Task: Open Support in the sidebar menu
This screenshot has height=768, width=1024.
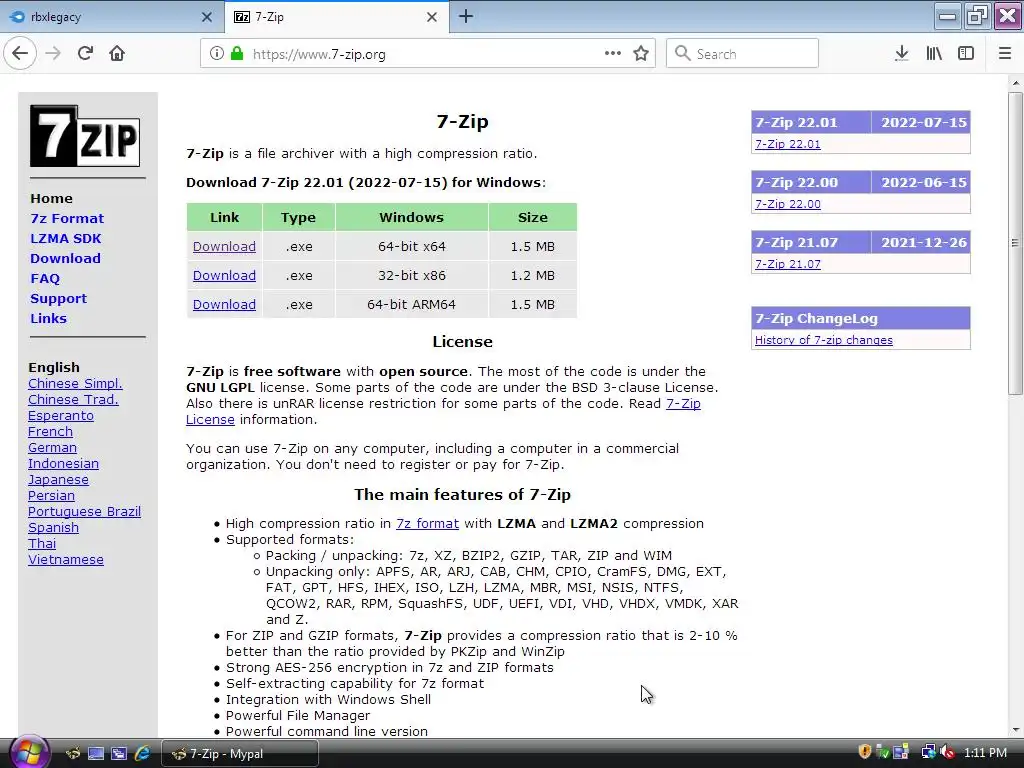Action: coord(58,298)
